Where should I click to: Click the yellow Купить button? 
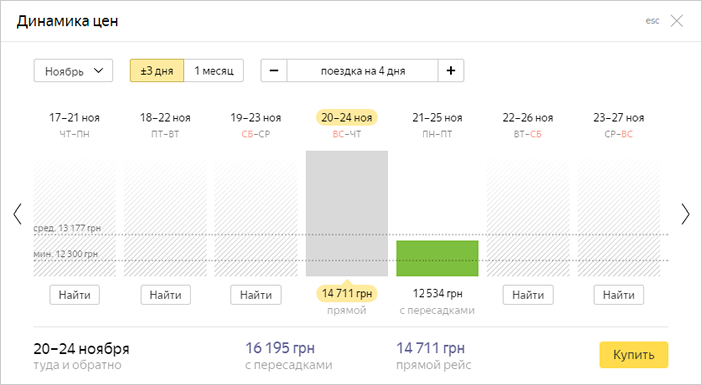634,355
